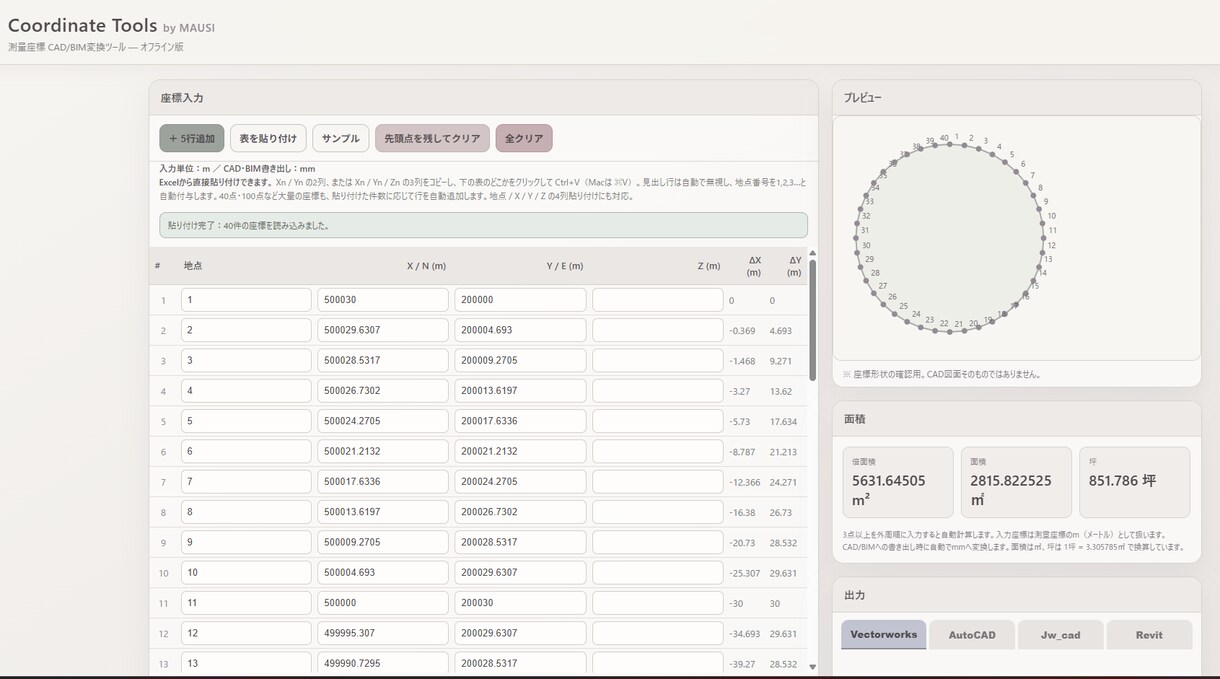Edit the 地点 field in row 1
Image resolution: width=1220 pixels, height=679 pixels.
[x=246, y=300]
